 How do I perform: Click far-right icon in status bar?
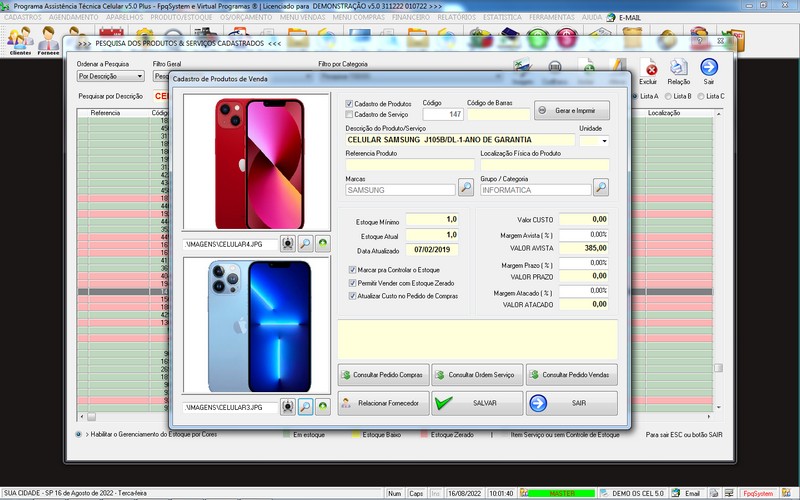tap(786, 493)
